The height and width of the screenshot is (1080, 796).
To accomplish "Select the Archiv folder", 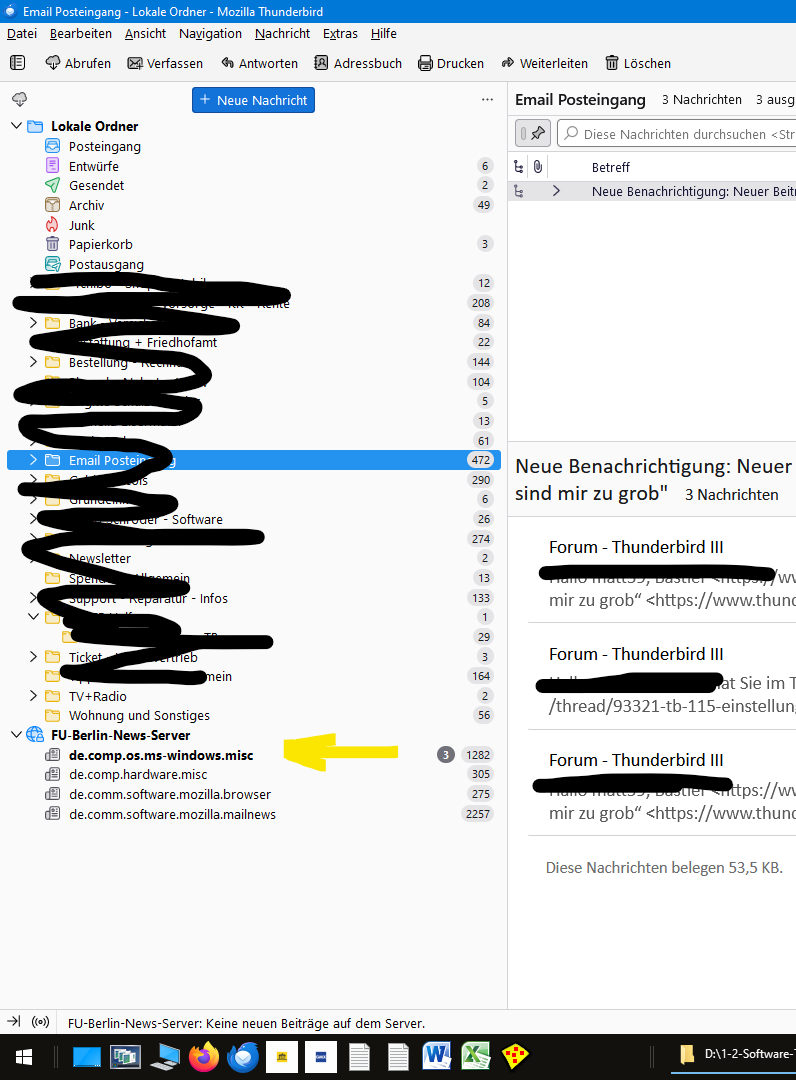I will [x=253, y=205].
